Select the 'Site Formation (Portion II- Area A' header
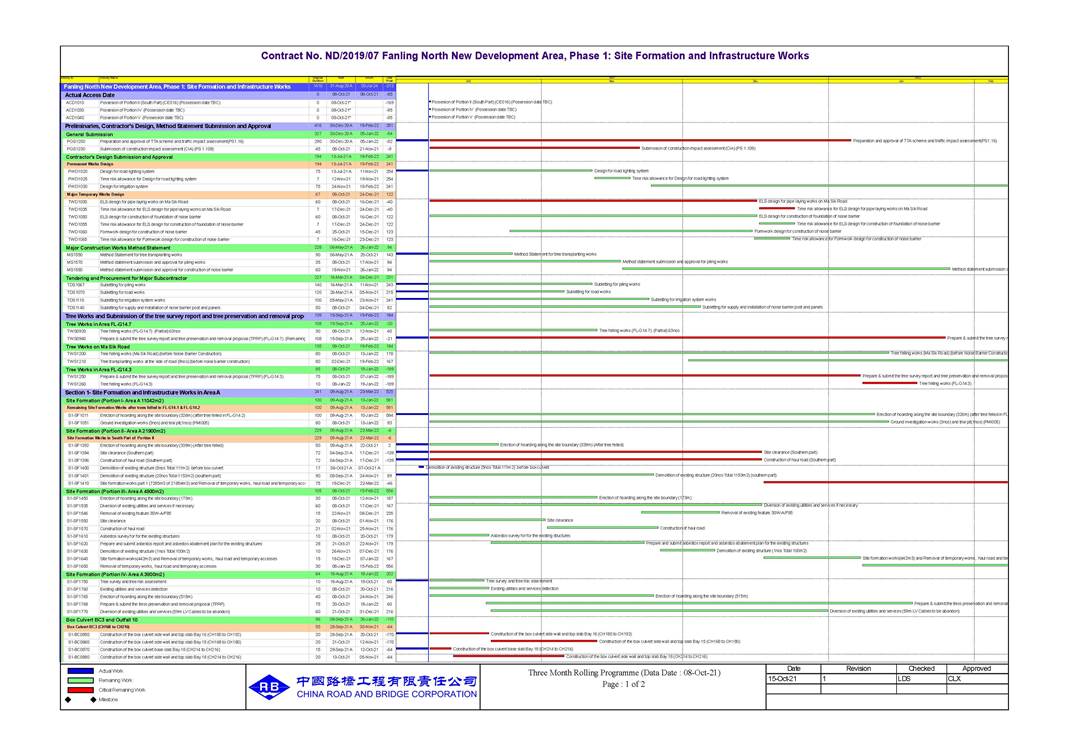Screen dimensions: 1068x756 228,430
